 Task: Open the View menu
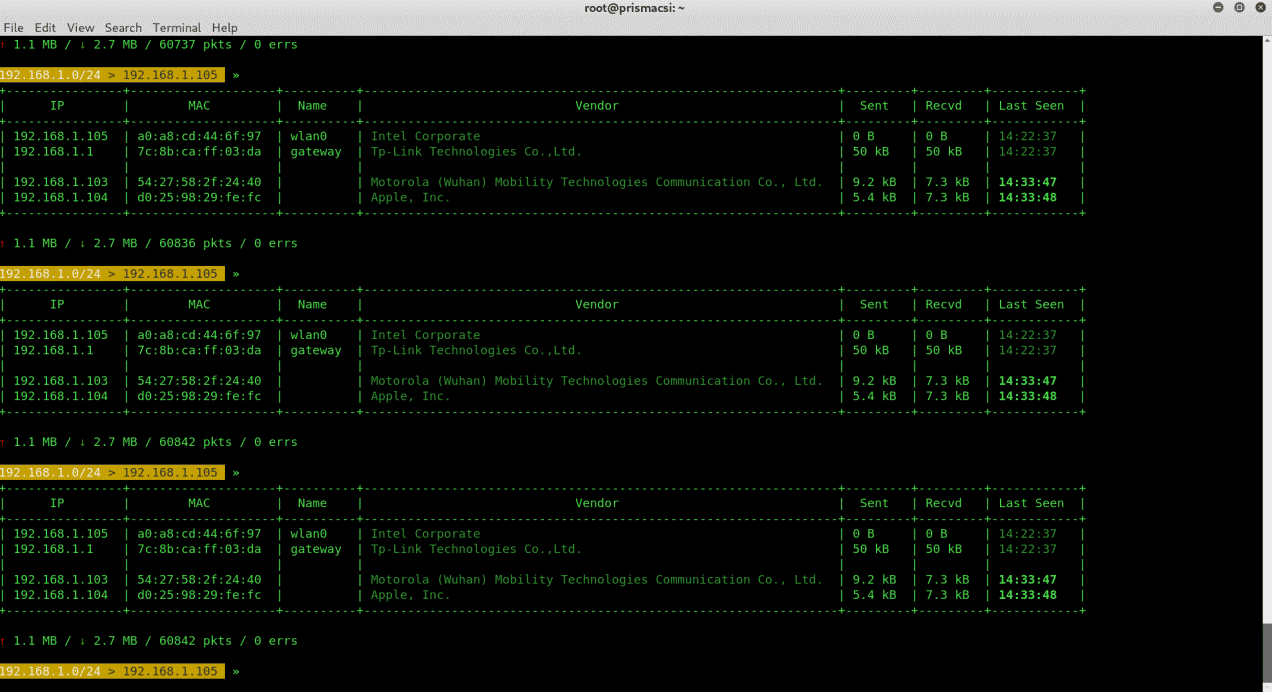pos(80,27)
